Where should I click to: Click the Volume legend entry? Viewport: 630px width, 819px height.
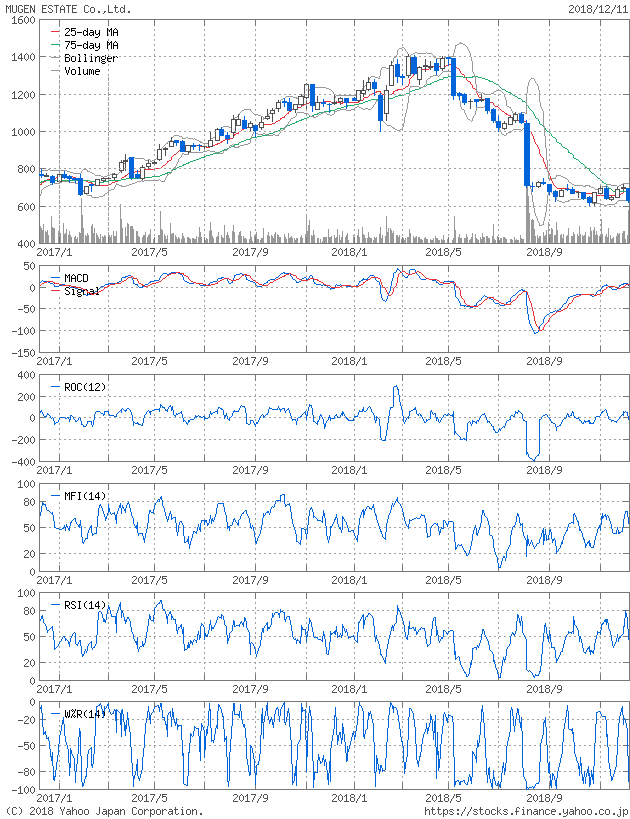pyautogui.click(x=83, y=71)
